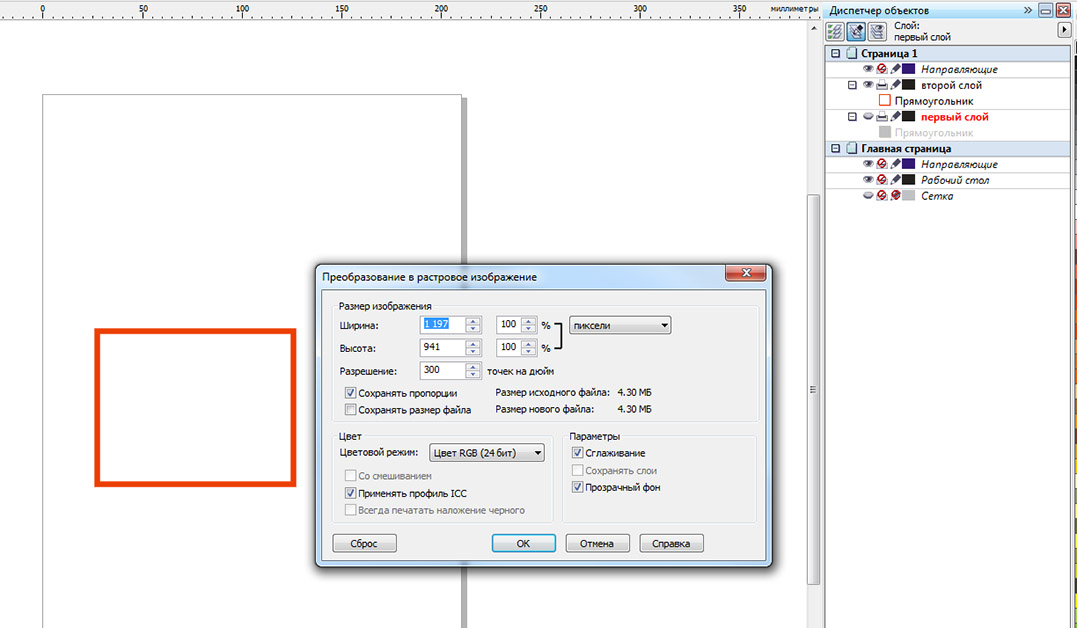The height and width of the screenshot is (628, 1077).
Task: Click the Ширина percent spinner arrows
Action: coord(528,325)
